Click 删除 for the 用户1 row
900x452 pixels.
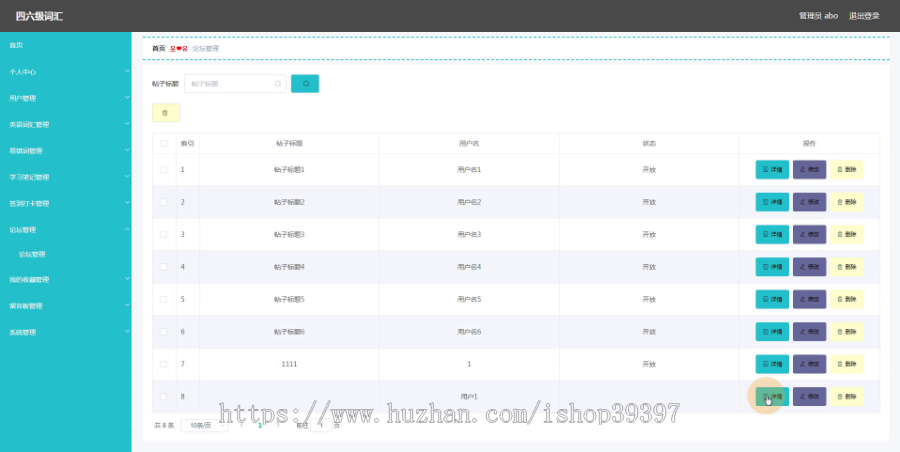point(847,397)
